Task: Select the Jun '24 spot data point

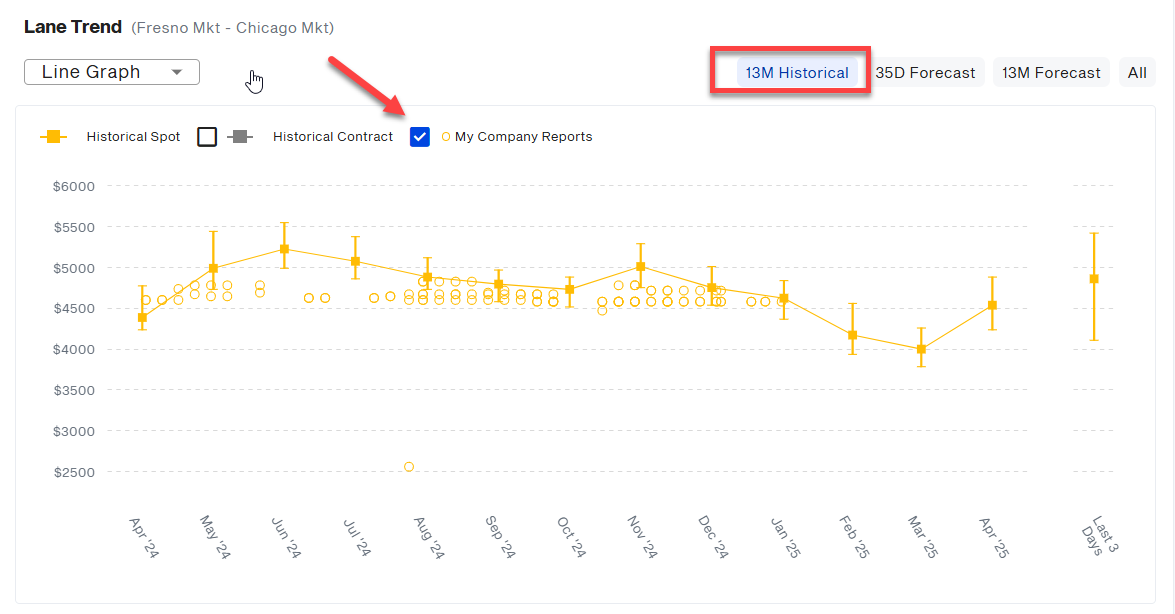Action: click(284, 249)
